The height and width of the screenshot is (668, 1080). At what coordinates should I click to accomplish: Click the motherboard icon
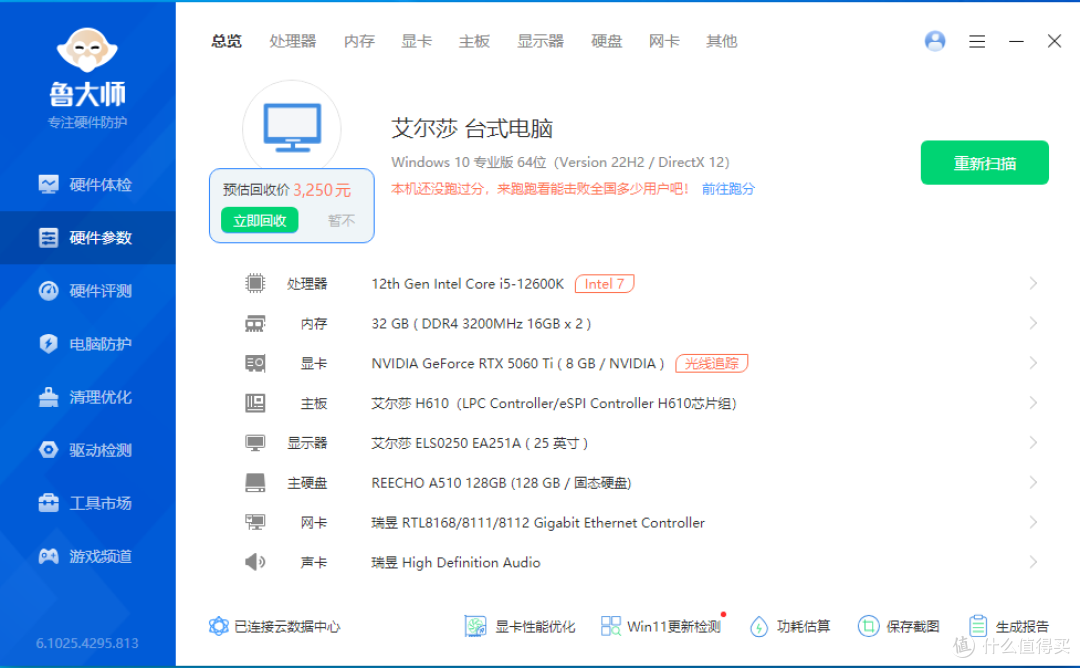click(255, 403)
